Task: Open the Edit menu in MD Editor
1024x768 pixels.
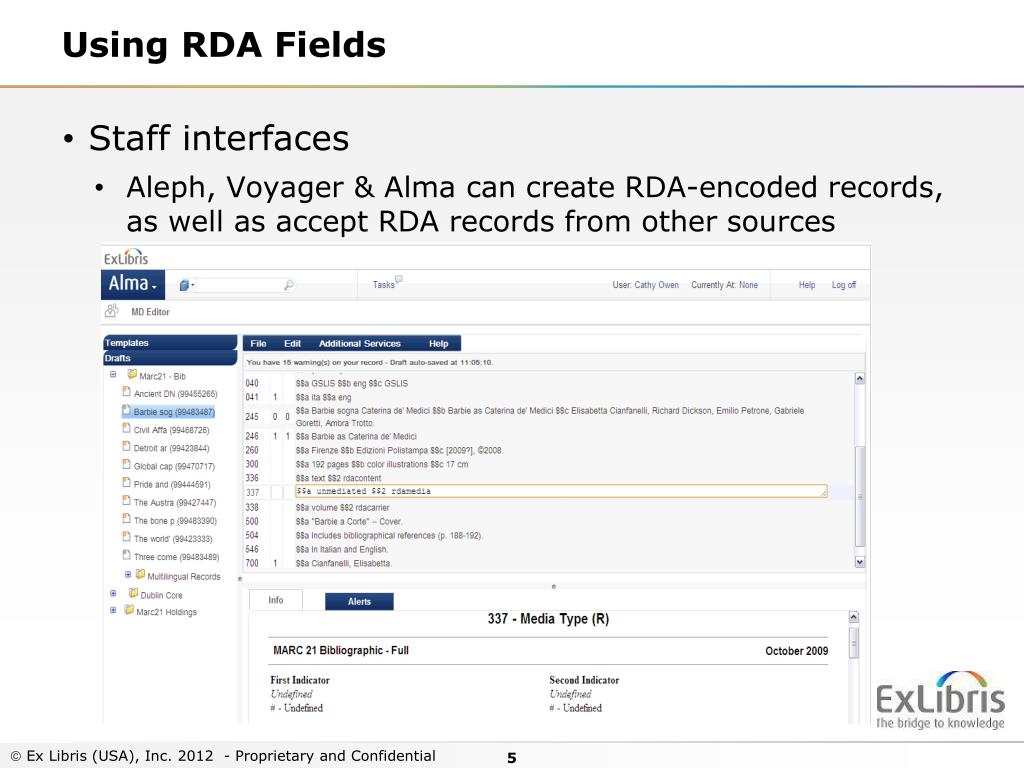Action: pyautogui.click(x=292, y=344)
